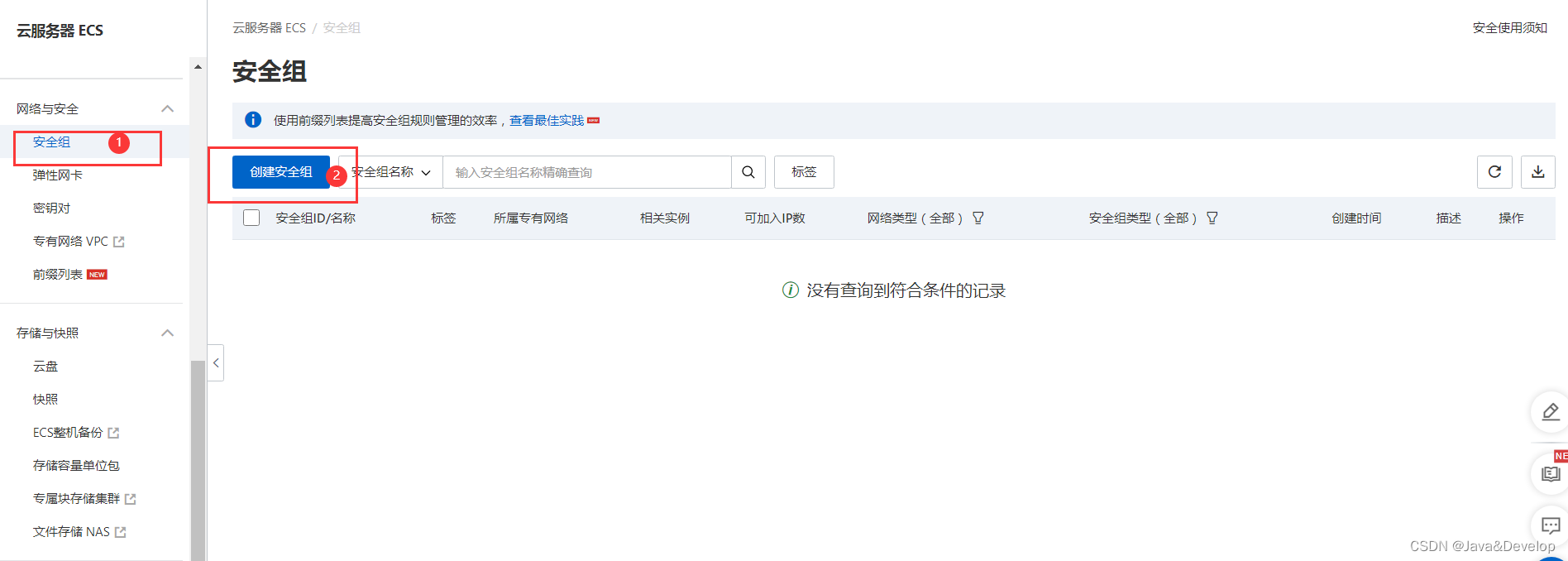Collapse the left sidebar with arrow handle

click(216, 362)
